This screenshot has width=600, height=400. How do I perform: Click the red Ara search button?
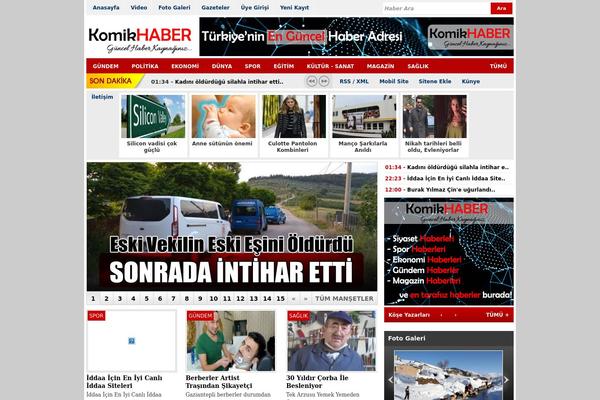(x=501, y=8)
